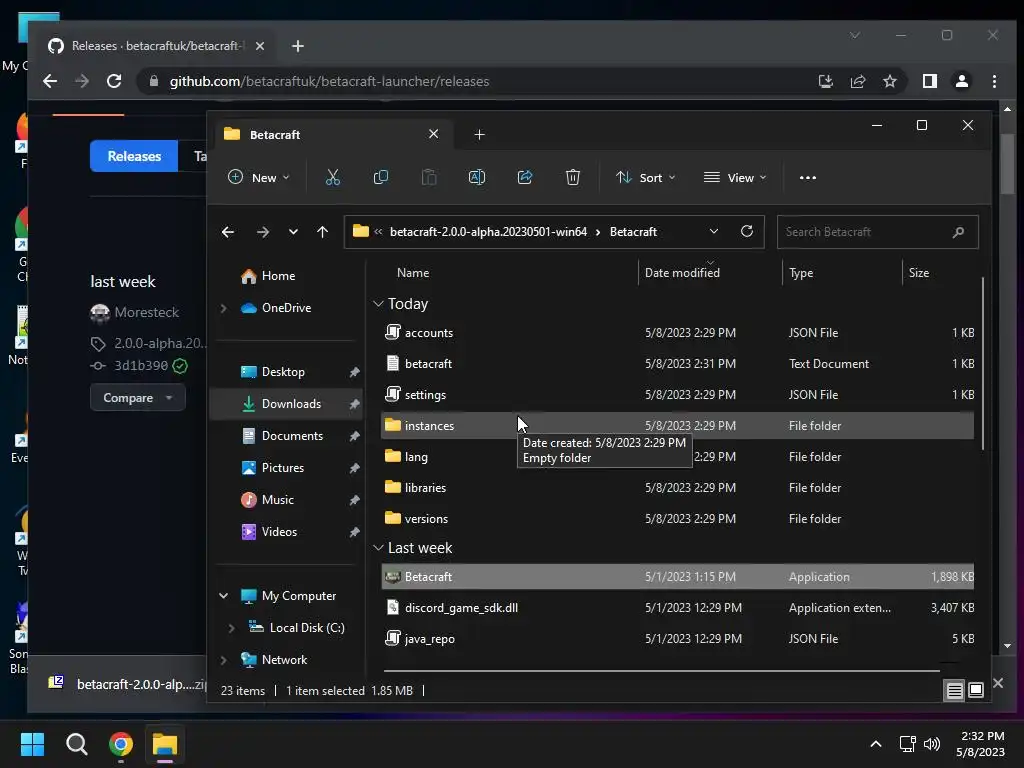Open the New dropdown in Explorer
Viewport: 1024px width, 768px height.
point(259,178)
